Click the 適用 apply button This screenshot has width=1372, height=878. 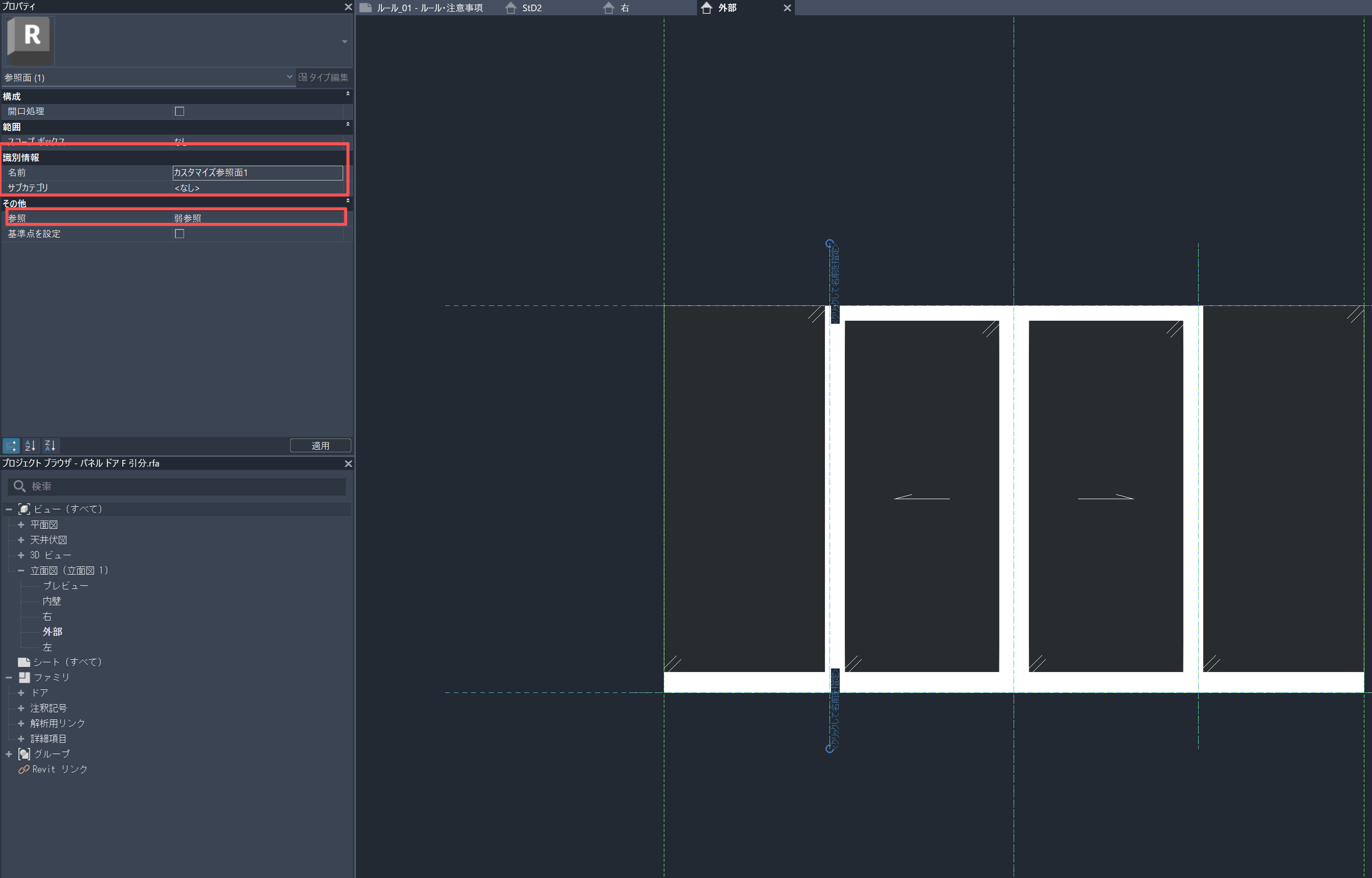(x=320, y=445)
